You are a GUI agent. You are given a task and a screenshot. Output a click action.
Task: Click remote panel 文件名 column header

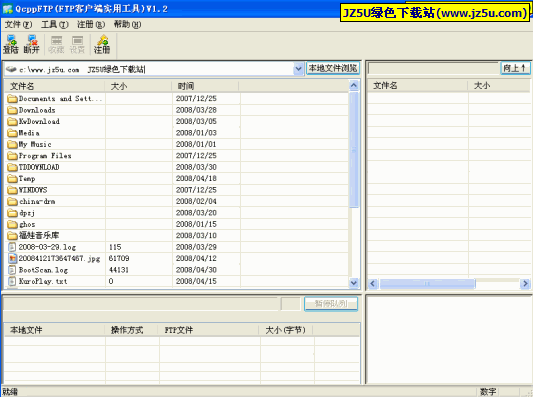coord(418,86)
